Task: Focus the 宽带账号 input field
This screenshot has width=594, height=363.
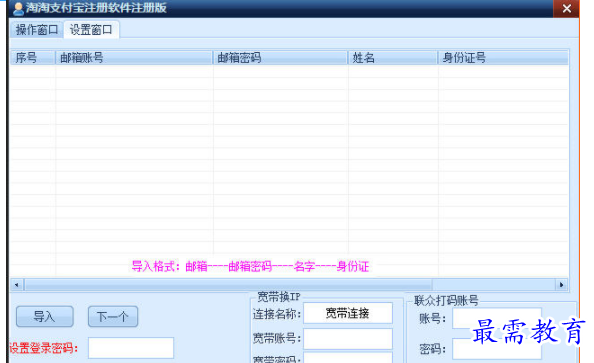Action: click(x=348, y=339)
